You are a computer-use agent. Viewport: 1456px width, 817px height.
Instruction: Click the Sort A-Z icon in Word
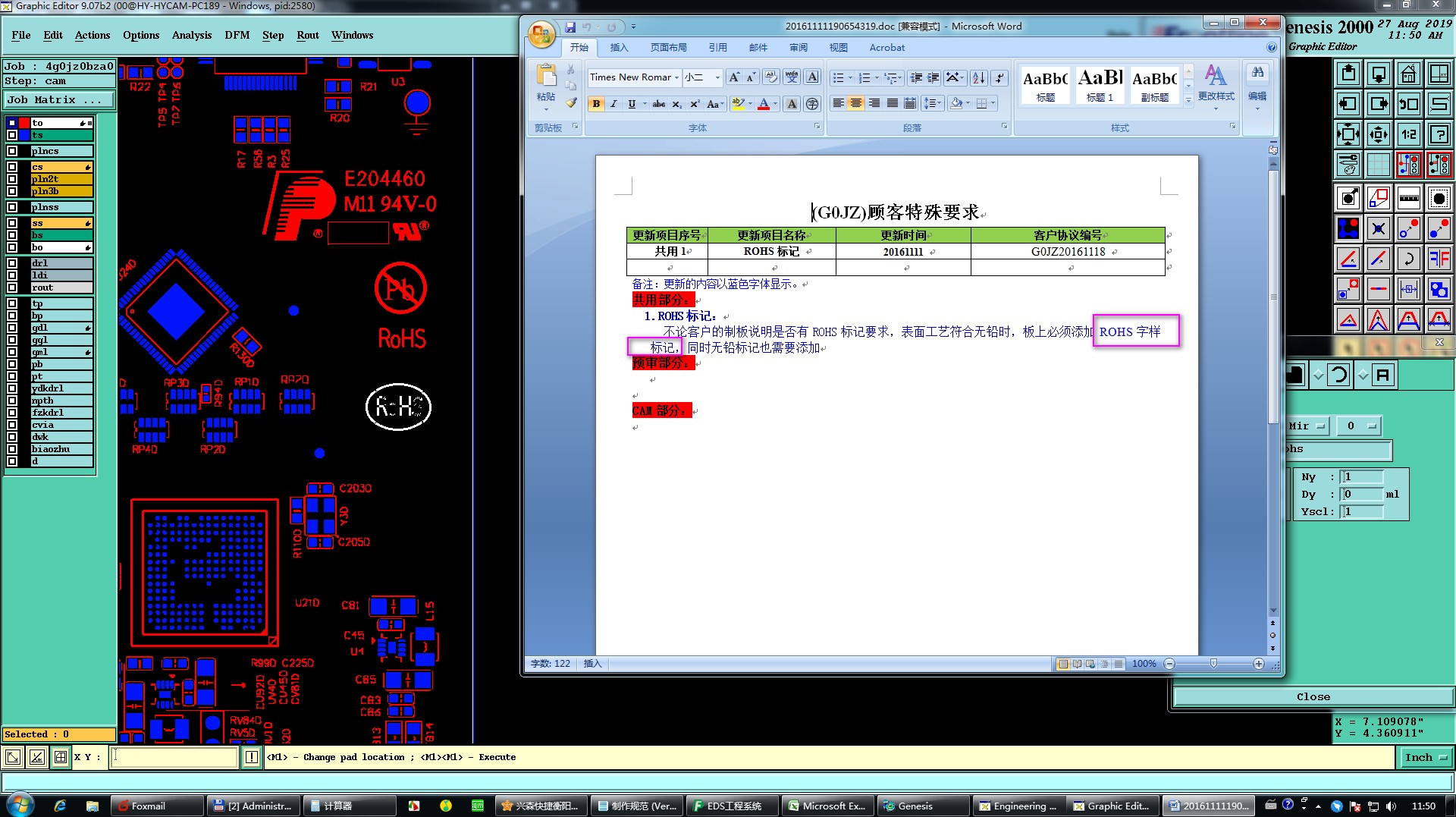[979, 77]
